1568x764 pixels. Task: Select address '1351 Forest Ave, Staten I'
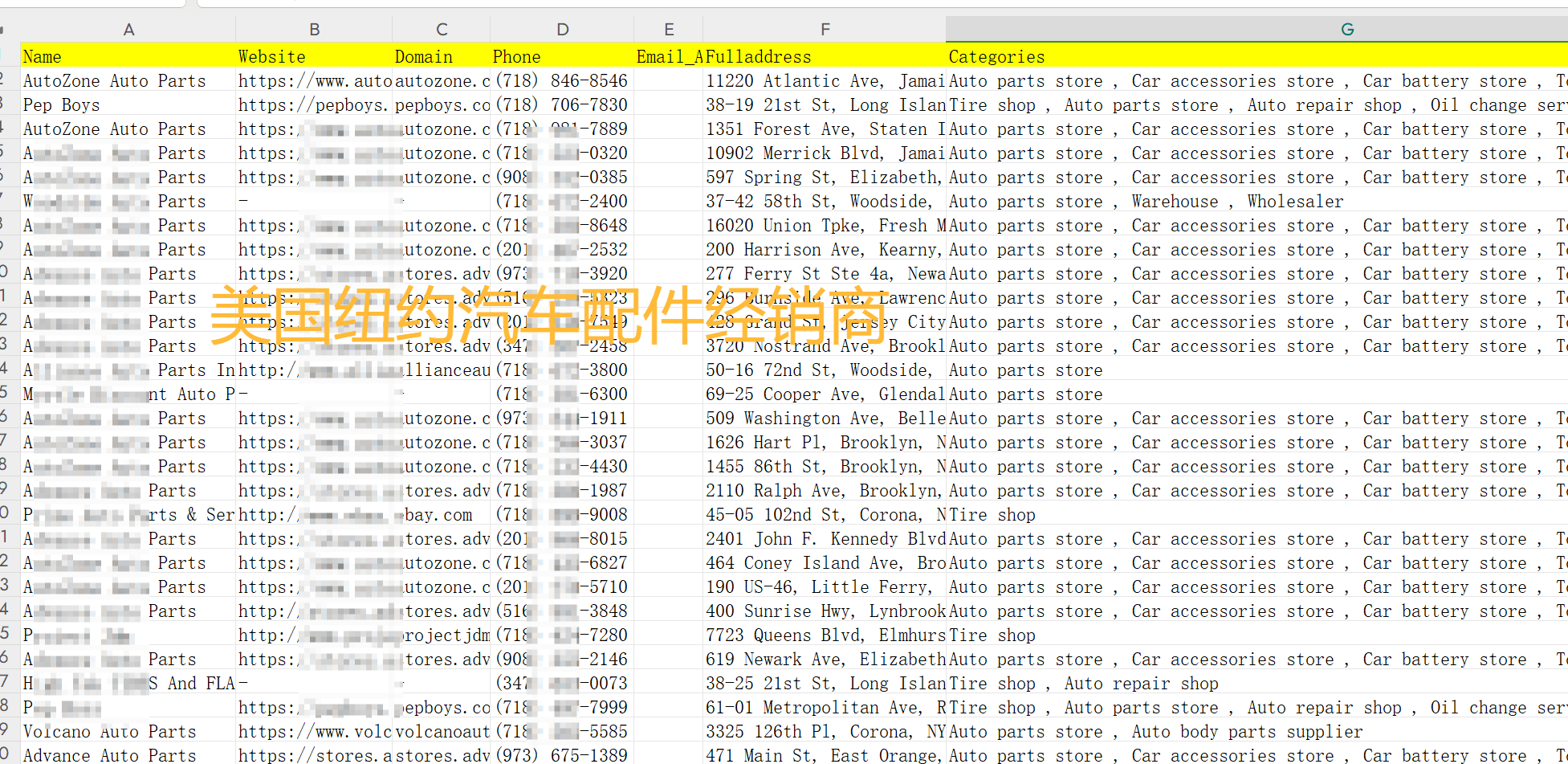pos(825,129)
